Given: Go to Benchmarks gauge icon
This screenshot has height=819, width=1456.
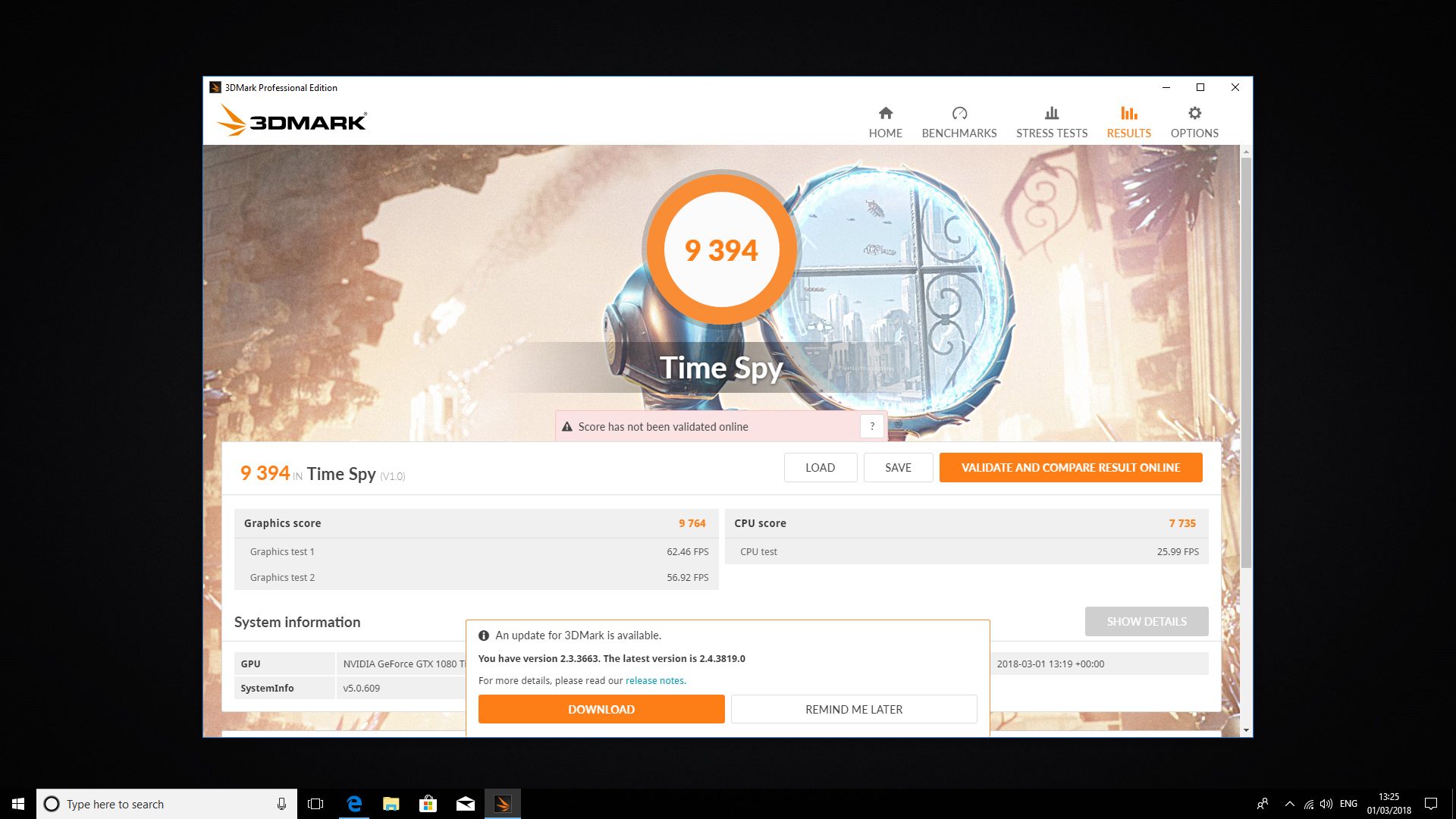Looking at the screenshot, I should [959, 114].
